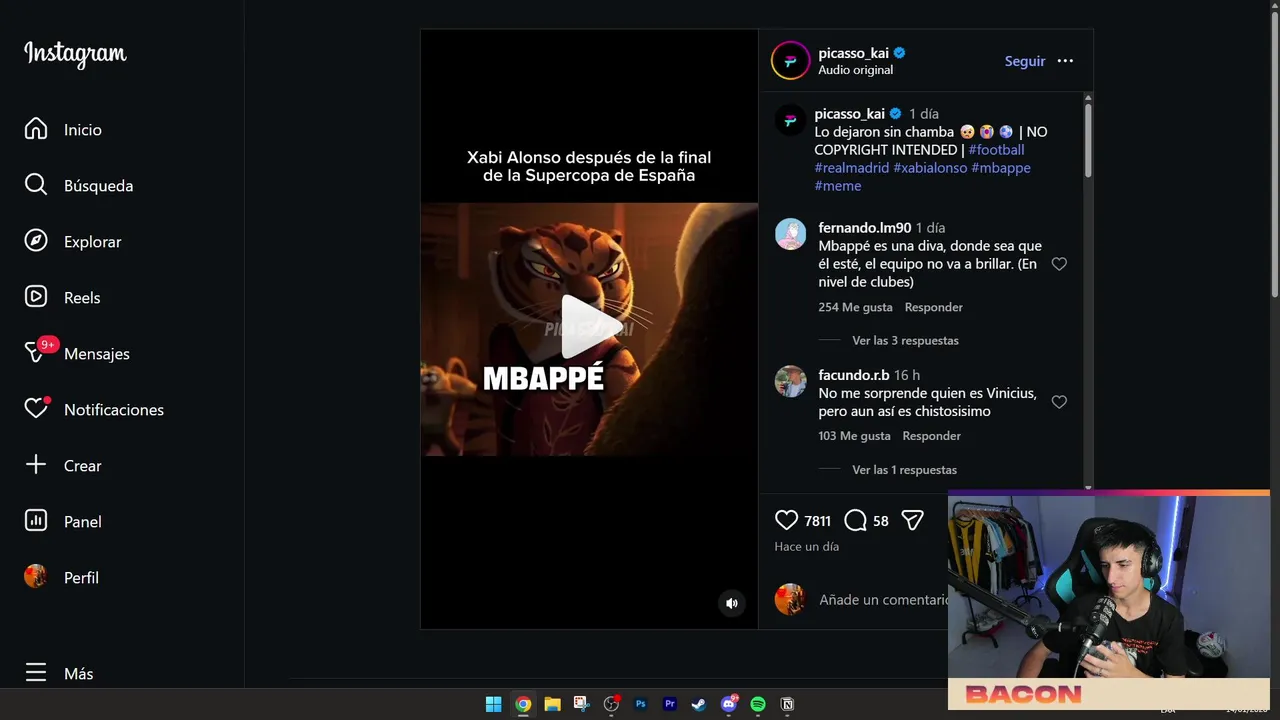Focus the Añade un comentario field
The width and height of the screenshot is (1280, 720).
click(884, 600)
